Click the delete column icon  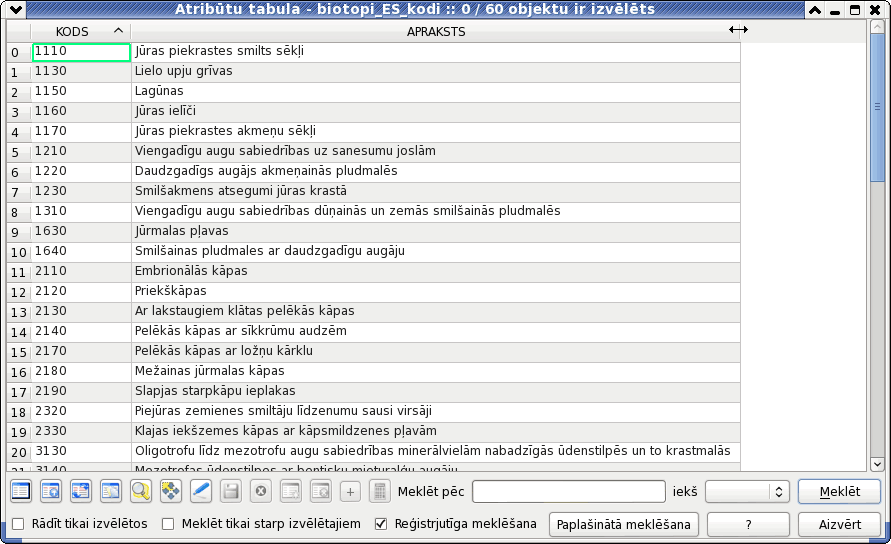click(x=320, y=491)
